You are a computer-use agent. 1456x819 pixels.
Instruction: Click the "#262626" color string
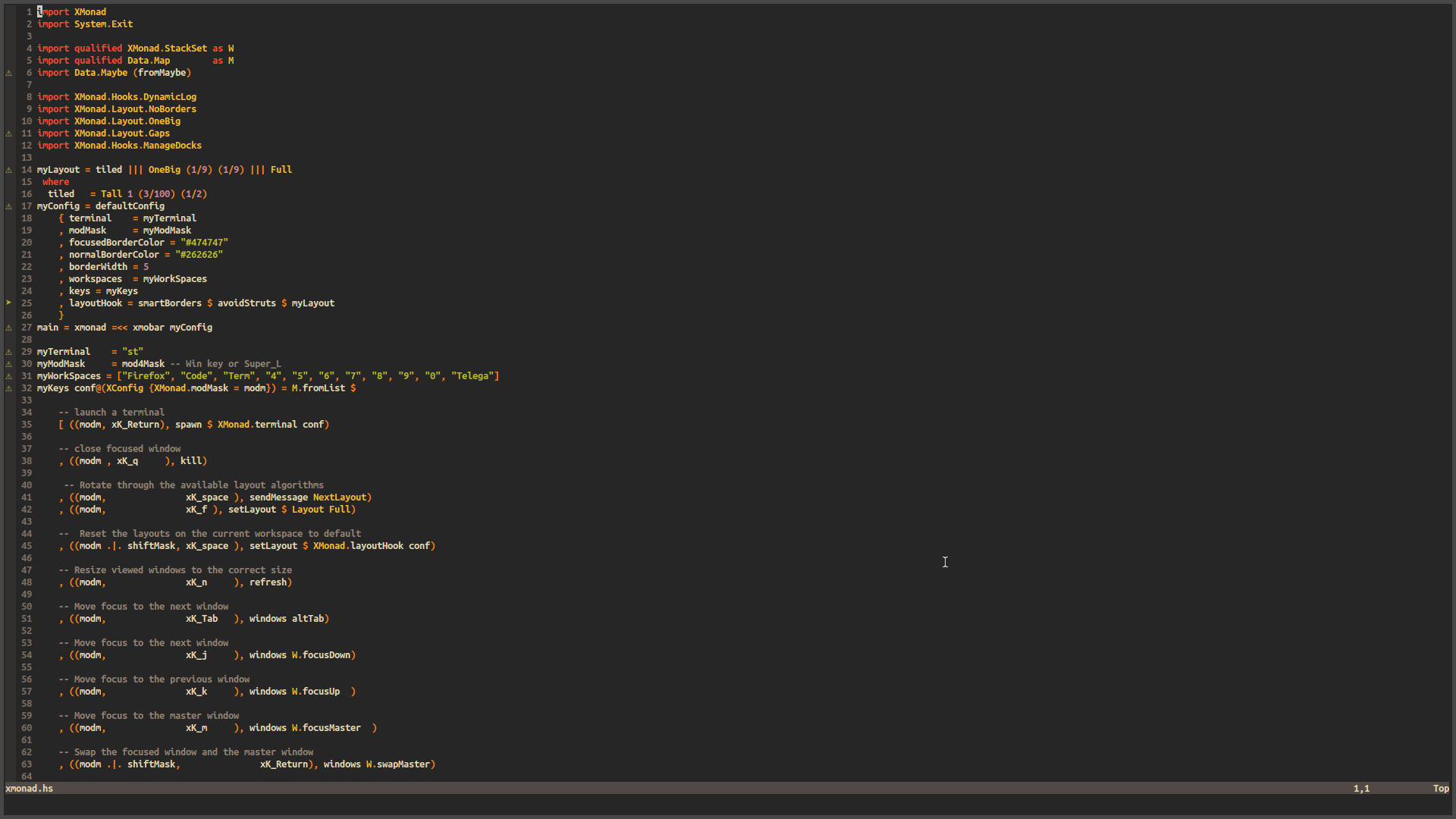tap(199, 255)
